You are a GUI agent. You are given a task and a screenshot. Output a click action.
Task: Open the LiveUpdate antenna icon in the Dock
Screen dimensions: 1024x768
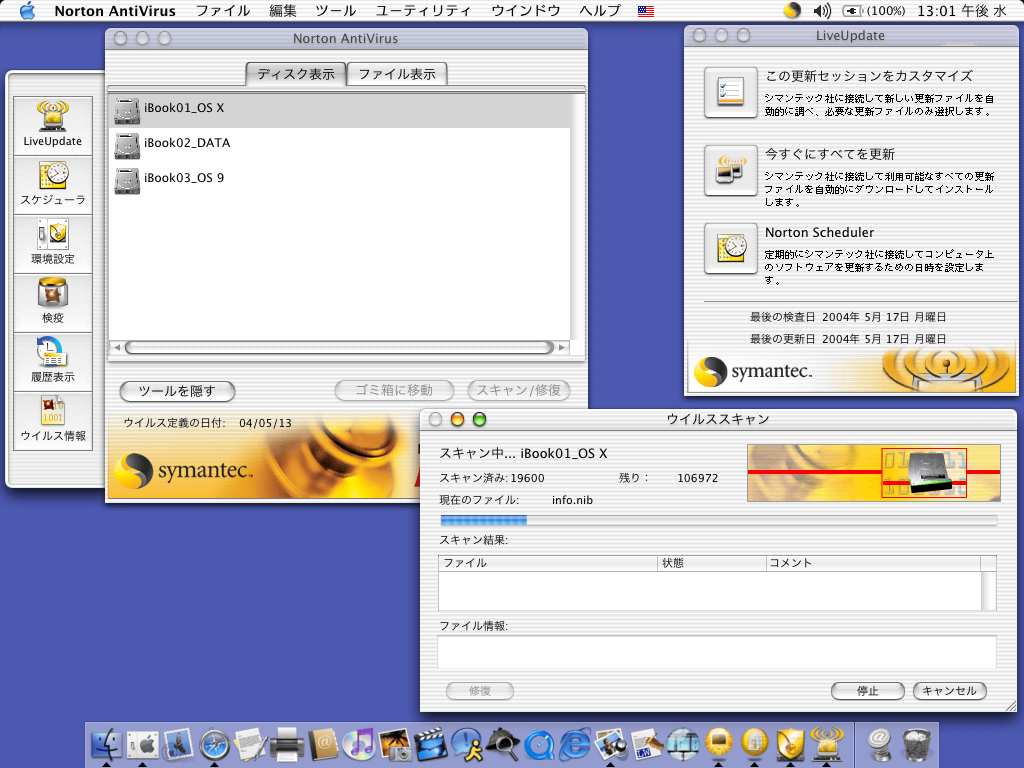click(x=826, y=744)
